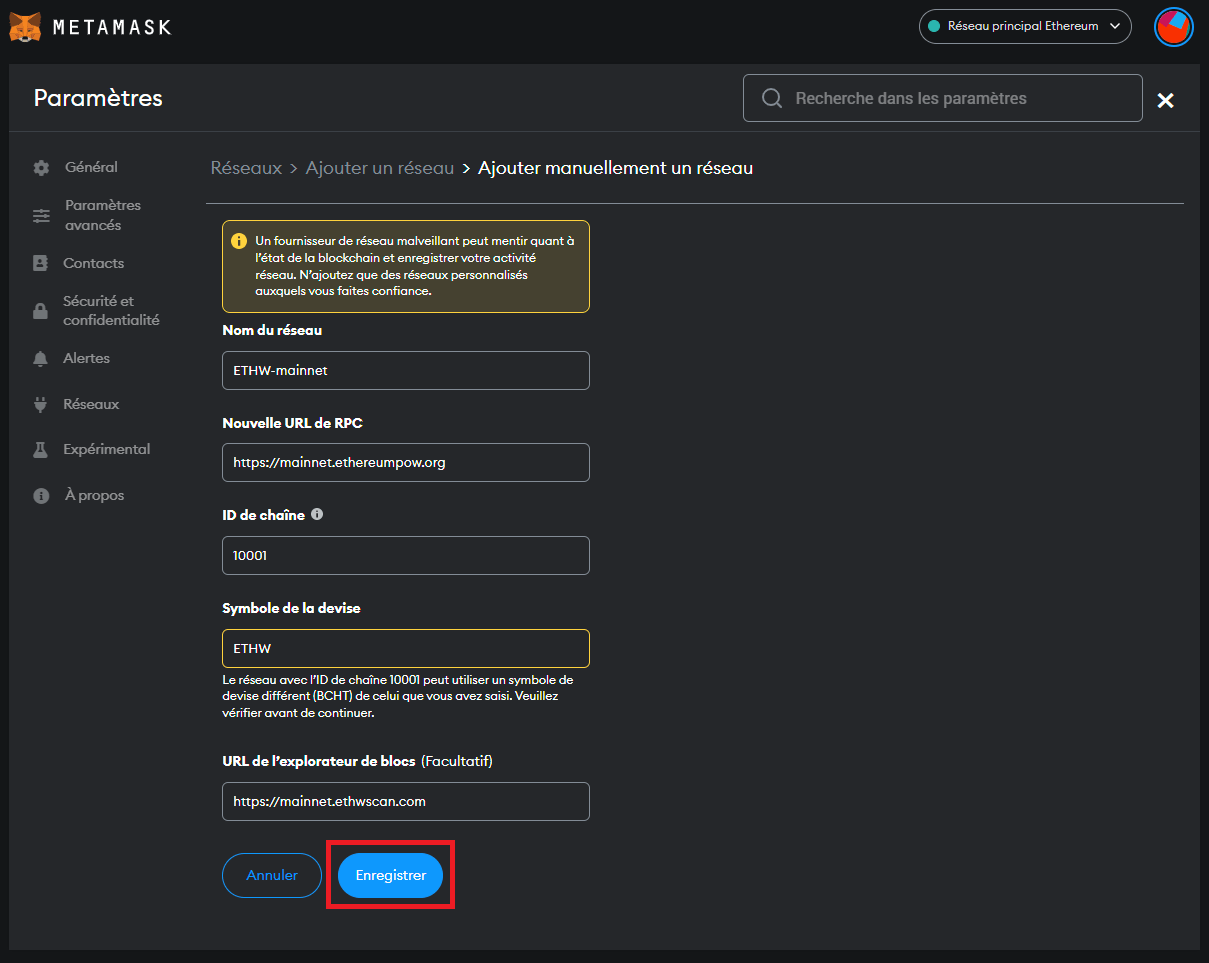Click the Contacts book icon

pyautogui.click(x=41, y=264)
